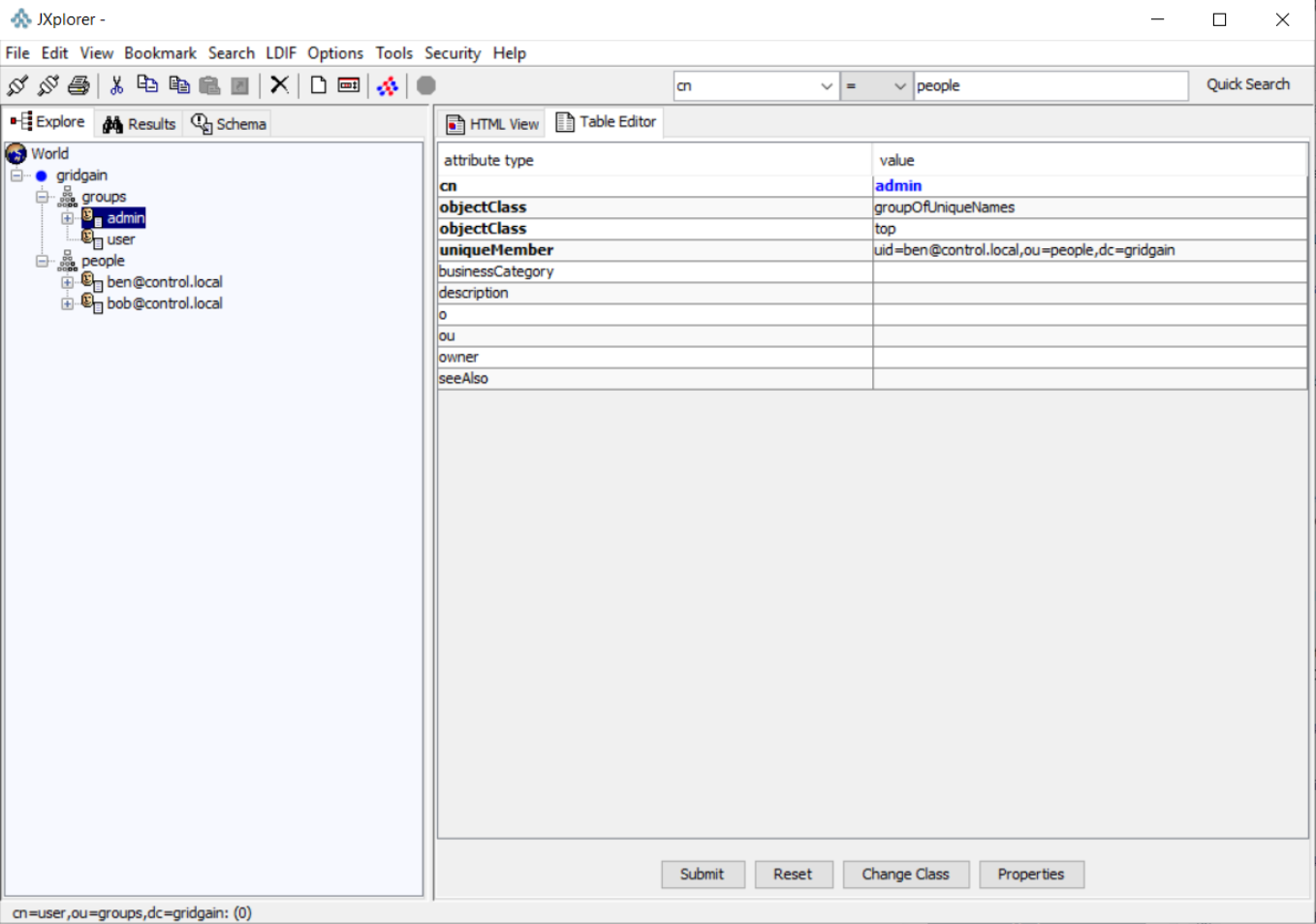Screen dimensions: 1316x924
Task: Click the Delete X icon
Action: [x=280, y=85]
